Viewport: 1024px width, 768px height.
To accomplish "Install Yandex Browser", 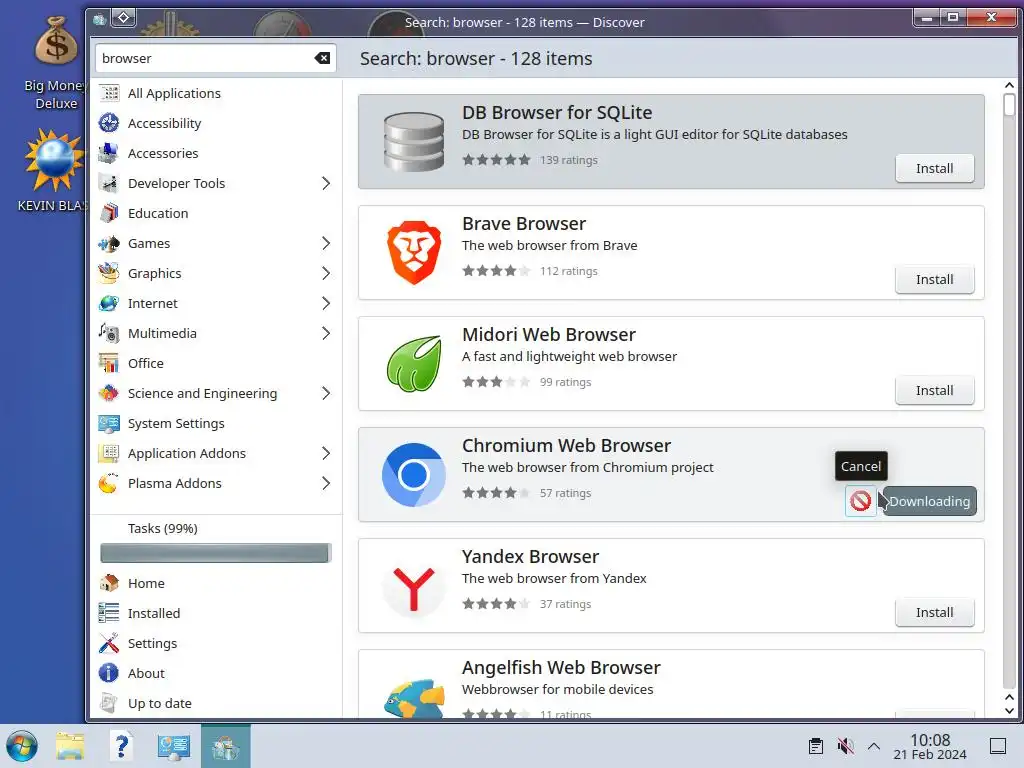I will click(x=935, y=613).
